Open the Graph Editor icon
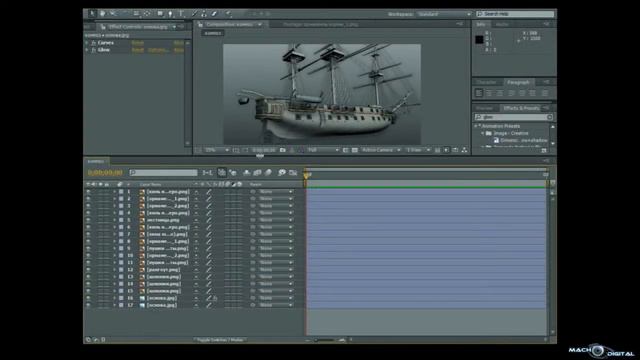The width and height of the screenshot is (640, 360). click(293, 173)
